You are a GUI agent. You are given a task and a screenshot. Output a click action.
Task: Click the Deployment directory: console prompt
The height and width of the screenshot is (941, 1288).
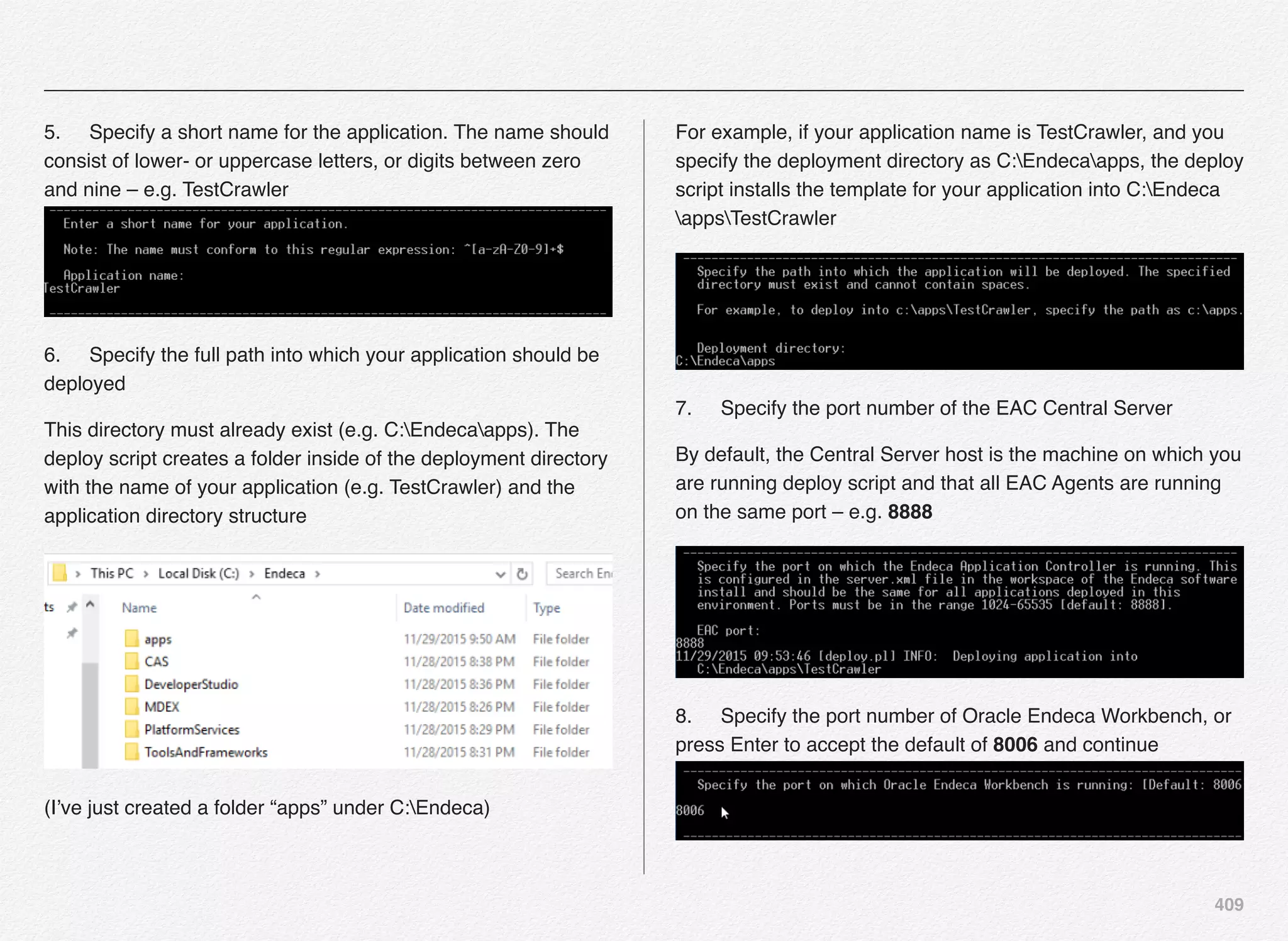click(771, 348)
